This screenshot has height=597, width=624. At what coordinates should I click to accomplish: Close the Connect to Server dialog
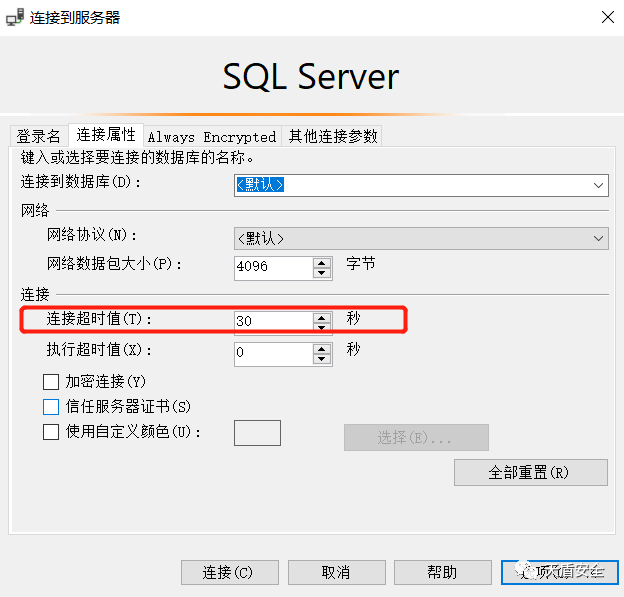coord(607,18)
